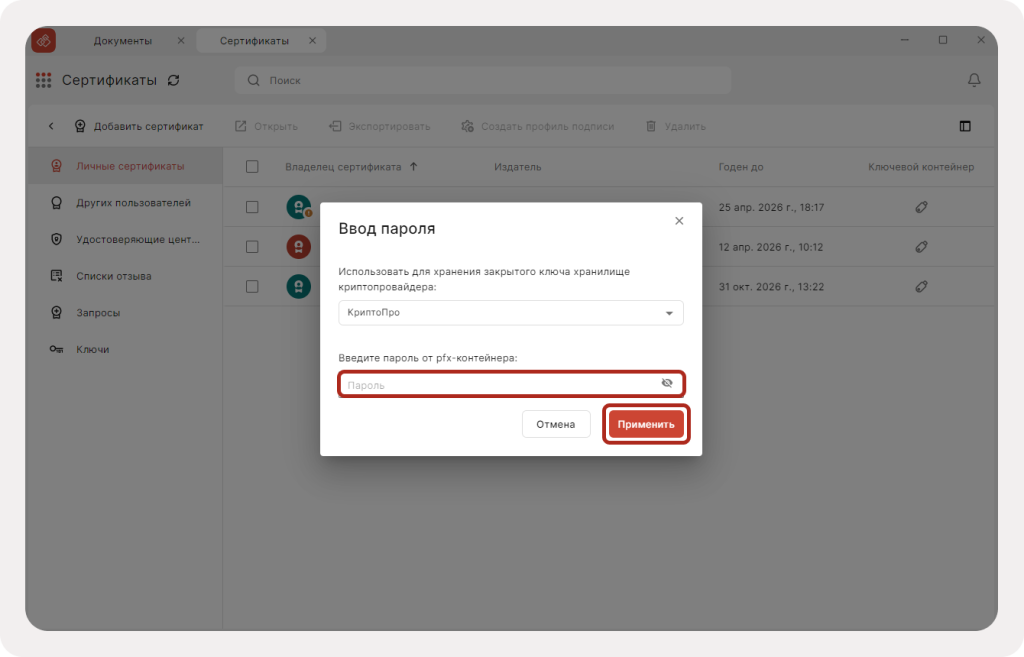Maximize the application window
Viewport: 1024px width, 657px height.
[x=943, y=40]
